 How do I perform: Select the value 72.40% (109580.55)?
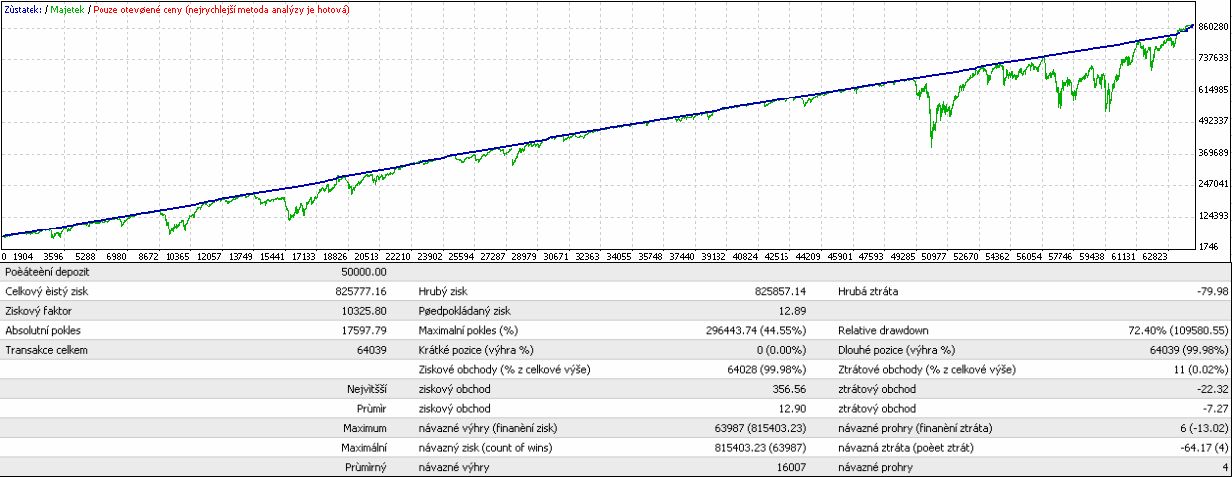pos(1179,329)
